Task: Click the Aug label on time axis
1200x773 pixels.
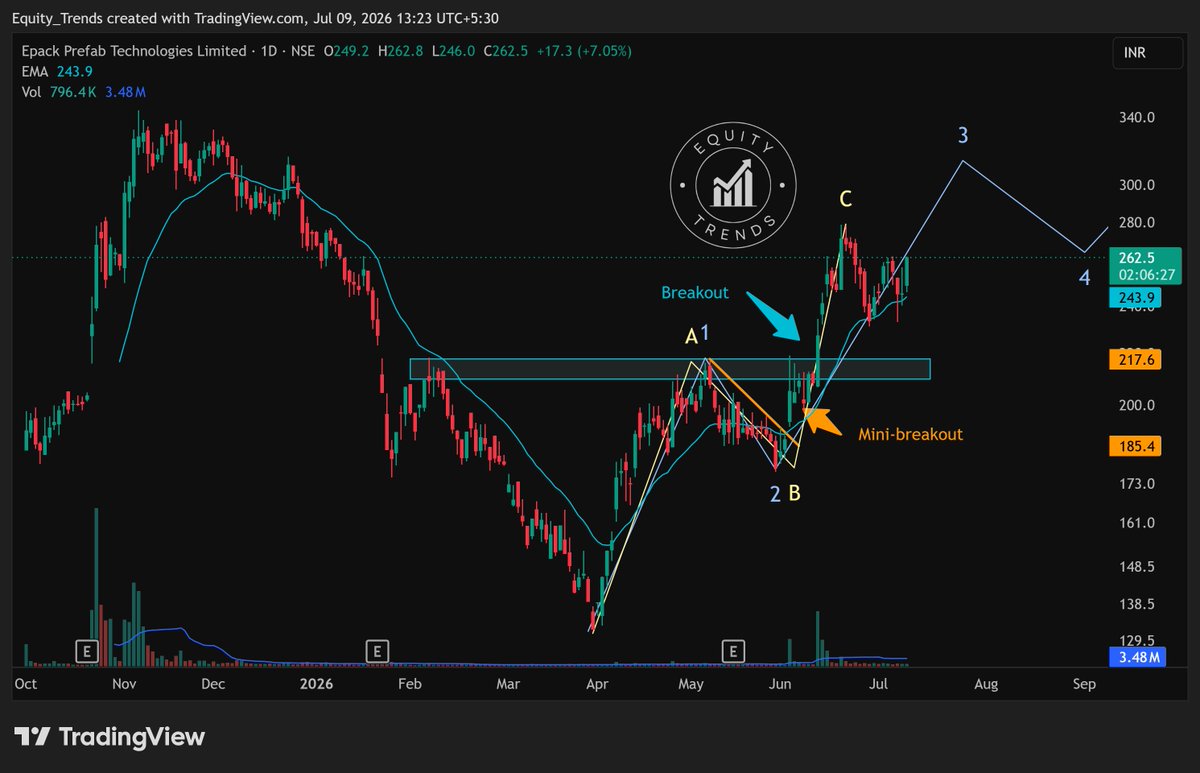Action: 986,685
